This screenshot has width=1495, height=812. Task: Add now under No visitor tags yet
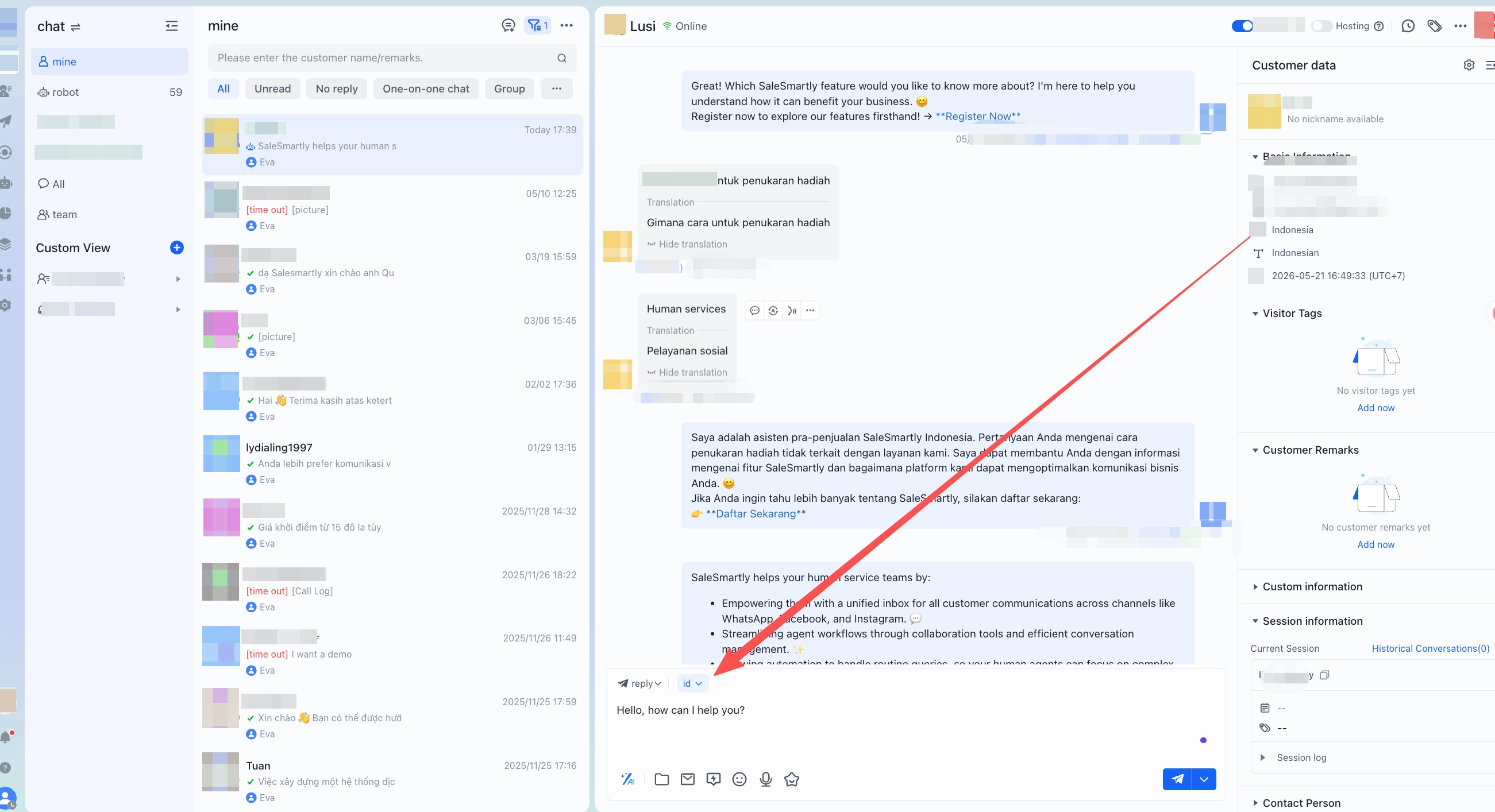click(x=1375, y=408)
